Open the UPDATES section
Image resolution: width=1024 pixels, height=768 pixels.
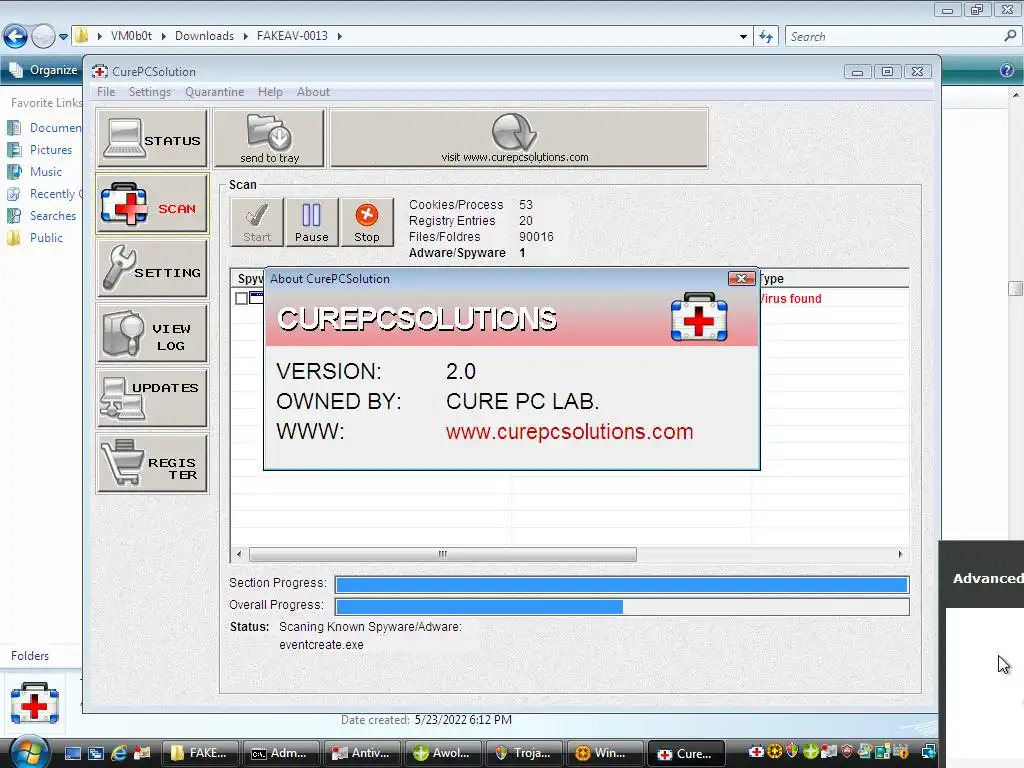point(152,398)
